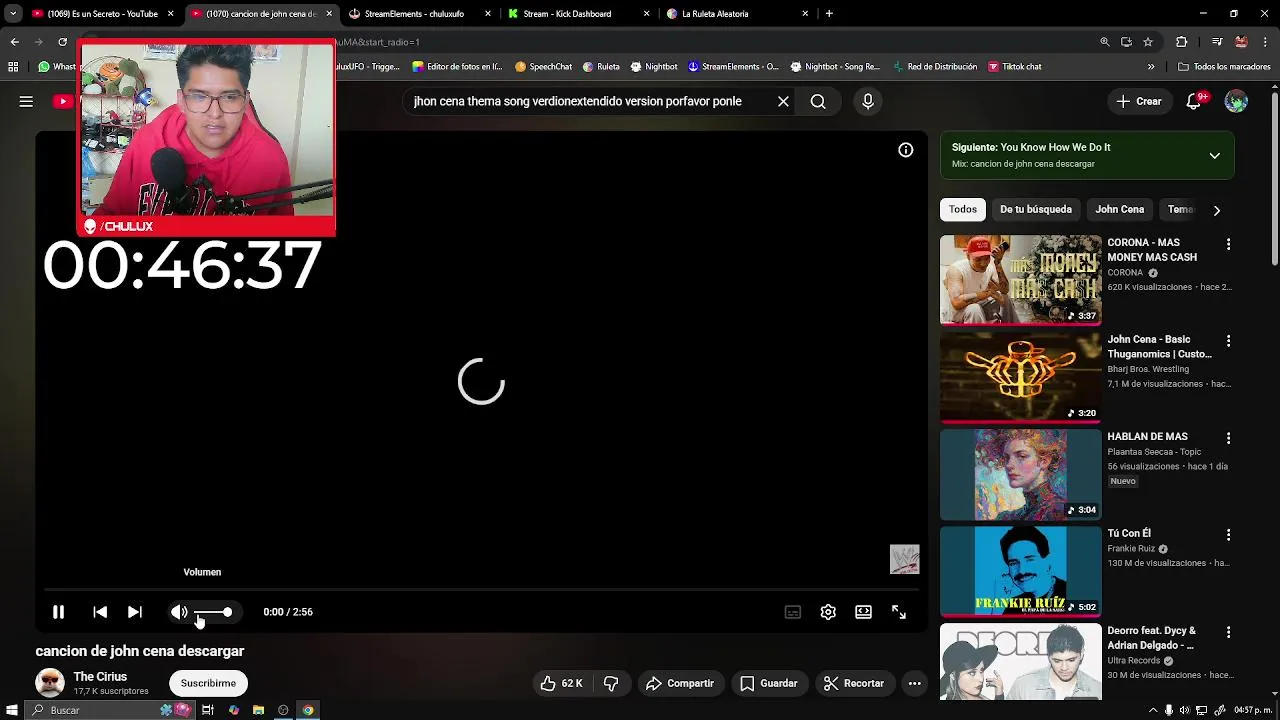
Task: Open The Cirius channel avatar
Action: (50, 683)
